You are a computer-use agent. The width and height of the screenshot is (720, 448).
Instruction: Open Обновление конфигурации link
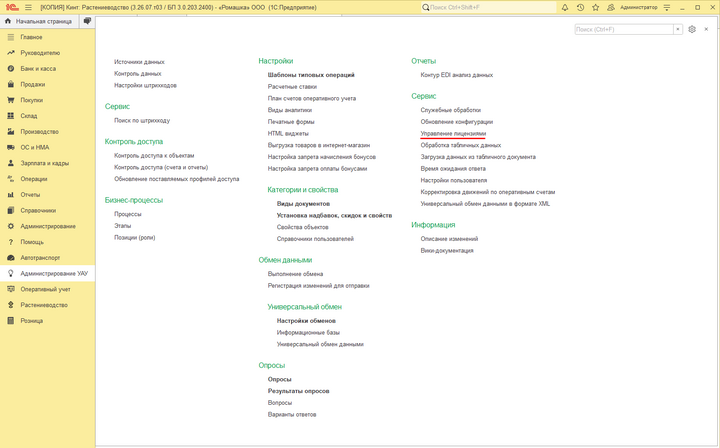(x=457, y=122)
